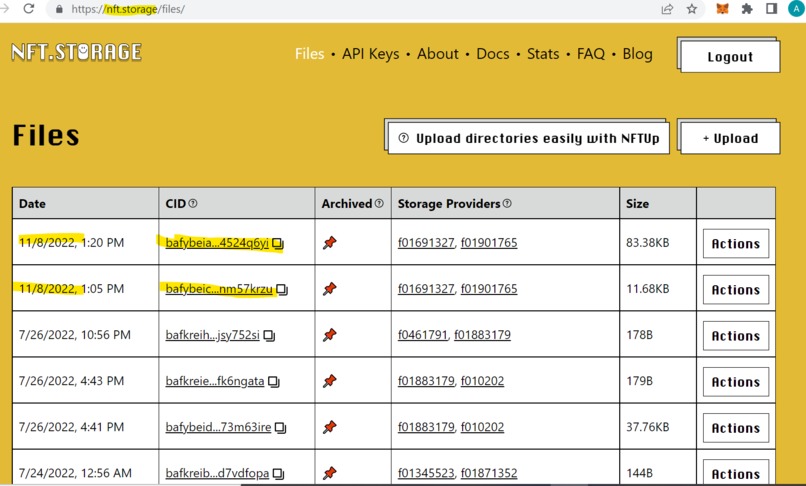Share this page via the share icon

click(667, 9)
